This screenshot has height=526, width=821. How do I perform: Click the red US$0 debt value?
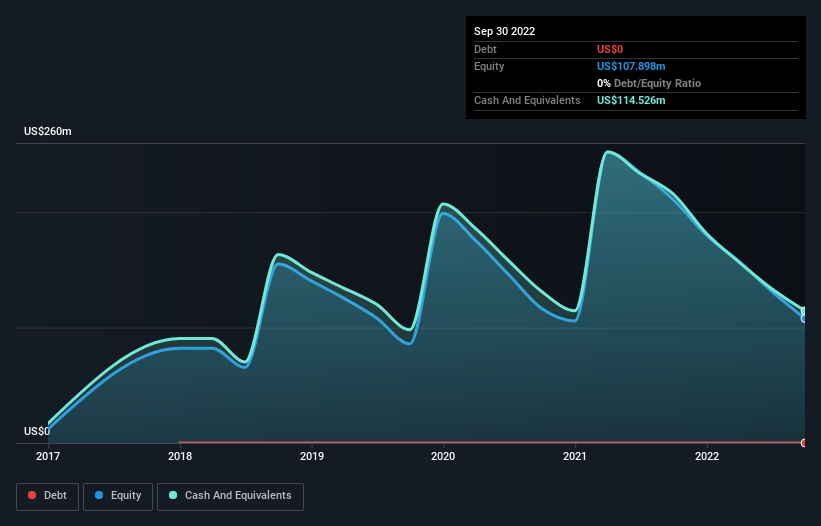coord(610,49)
